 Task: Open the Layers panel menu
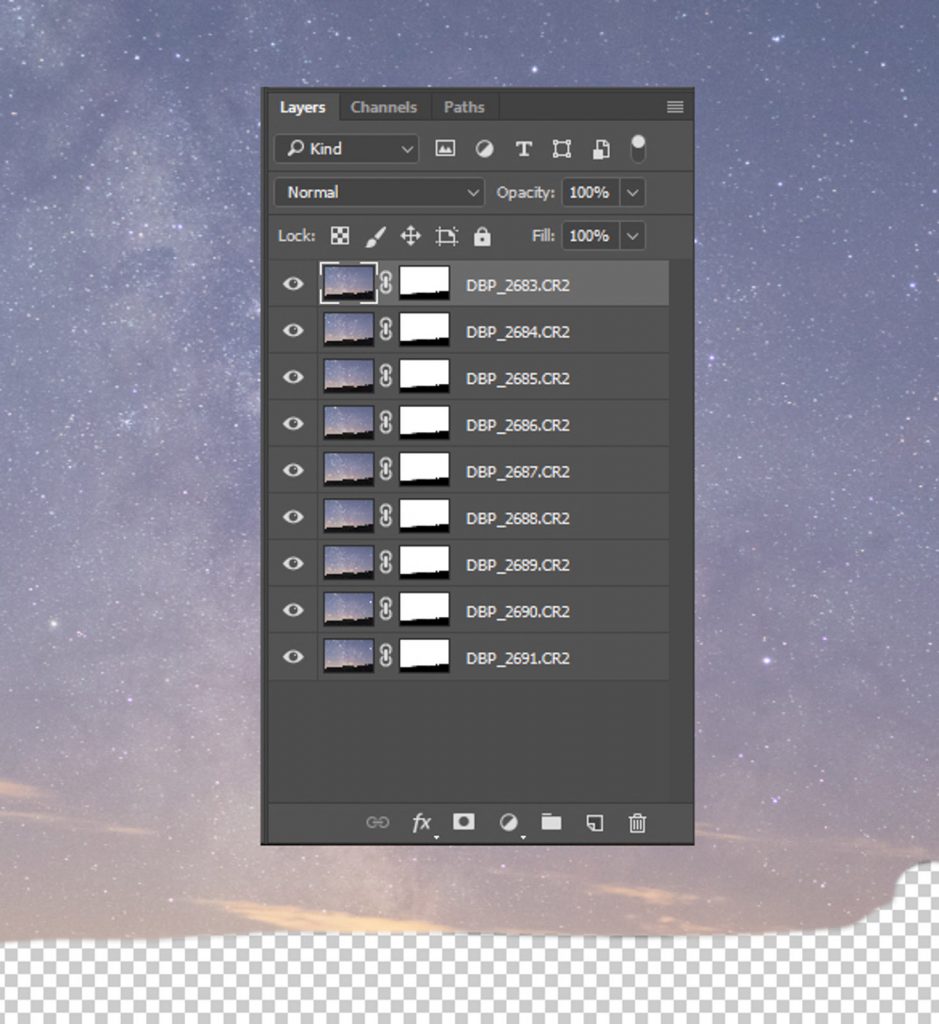675,107
